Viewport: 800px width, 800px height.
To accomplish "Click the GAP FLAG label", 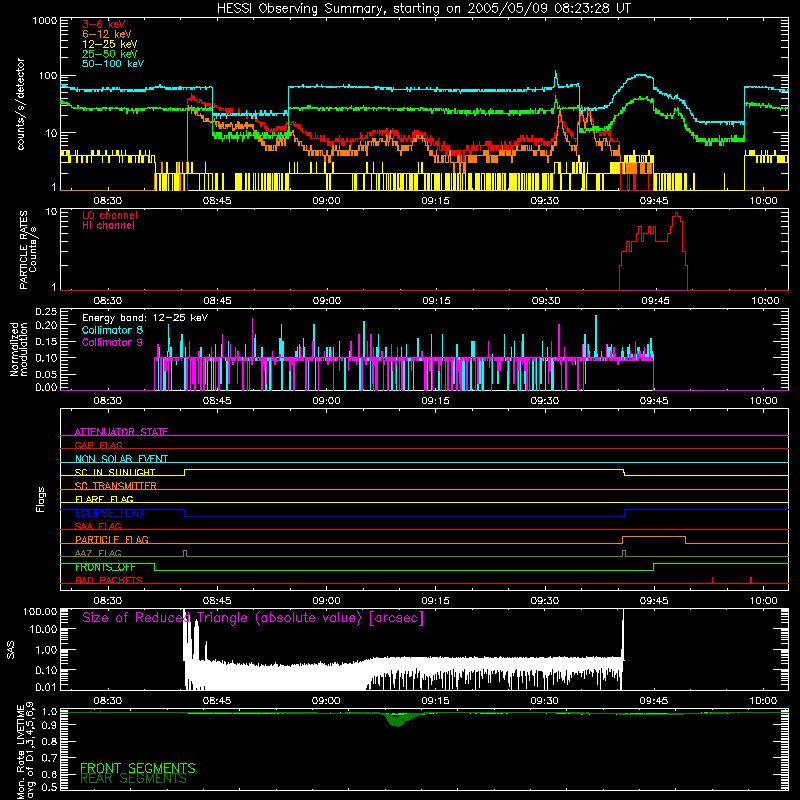I will [98, 445].
